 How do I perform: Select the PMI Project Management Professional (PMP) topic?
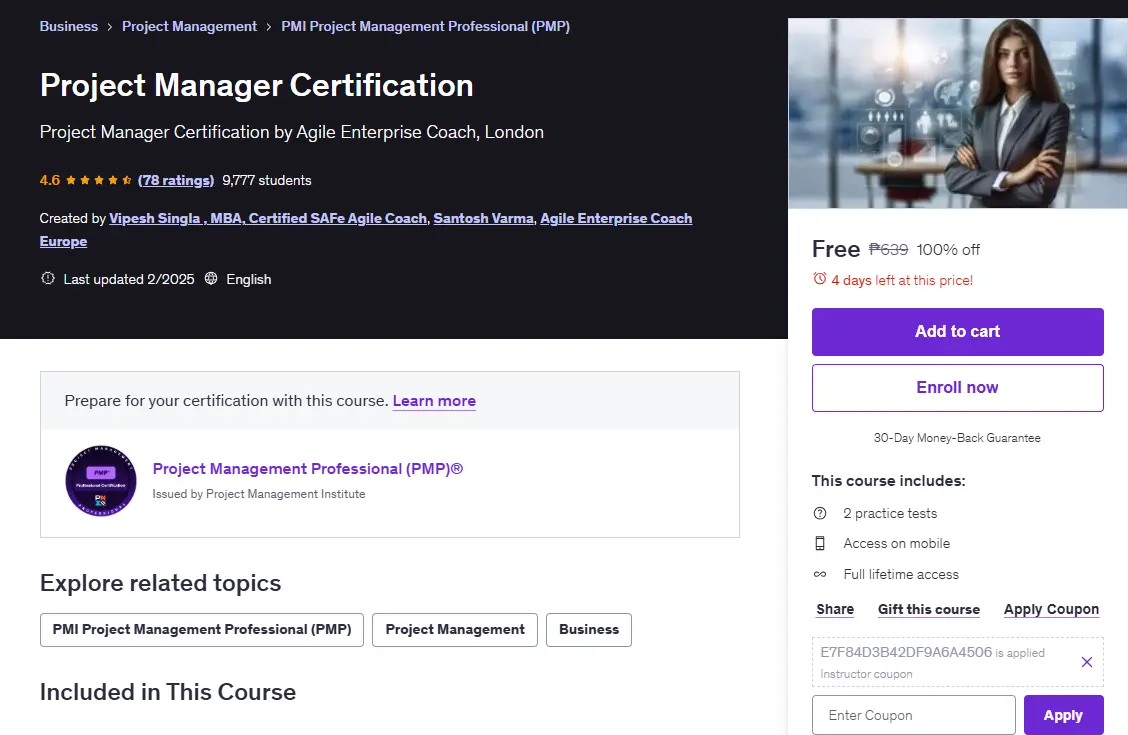(202, 630)
